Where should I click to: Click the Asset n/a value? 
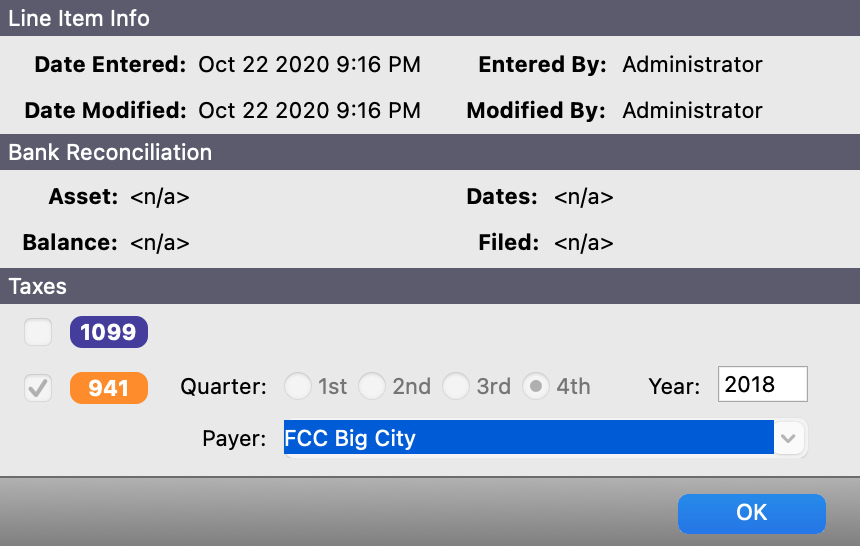coord(160,197)
